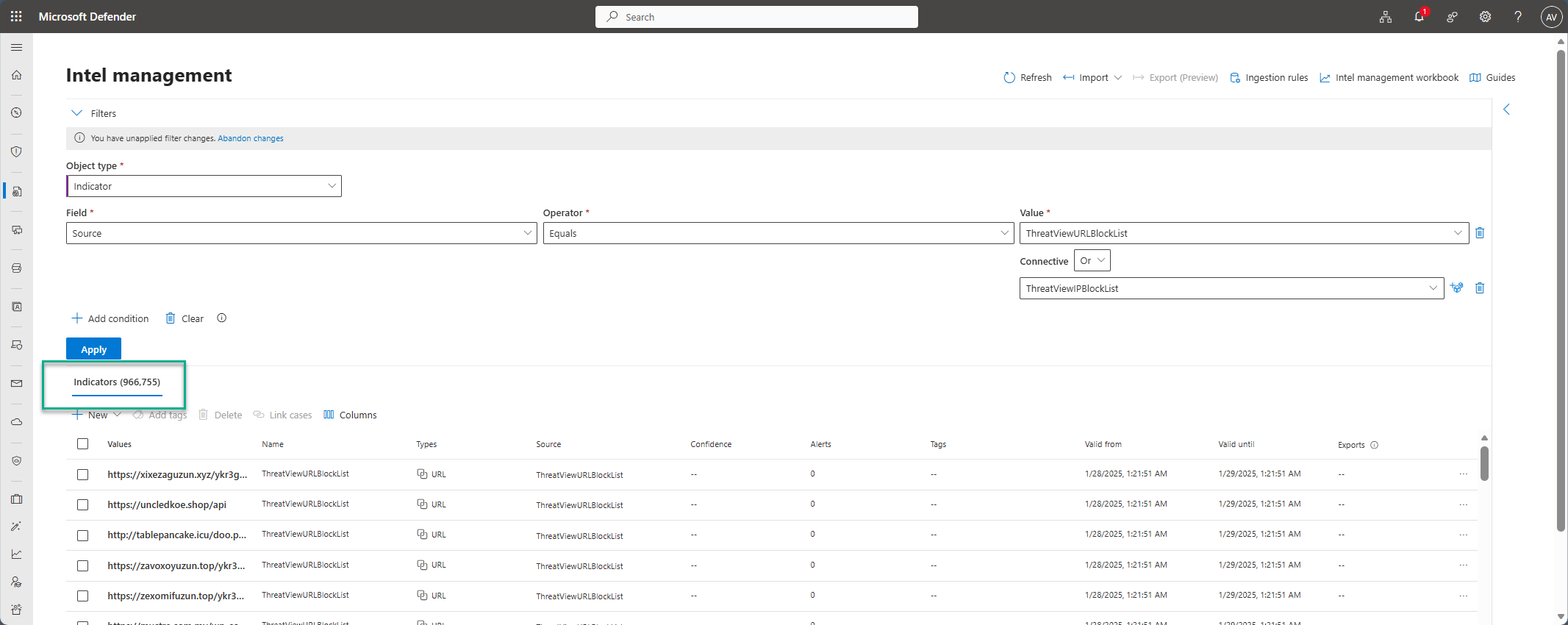Click the top Search input box

click(x=756, y=17)
